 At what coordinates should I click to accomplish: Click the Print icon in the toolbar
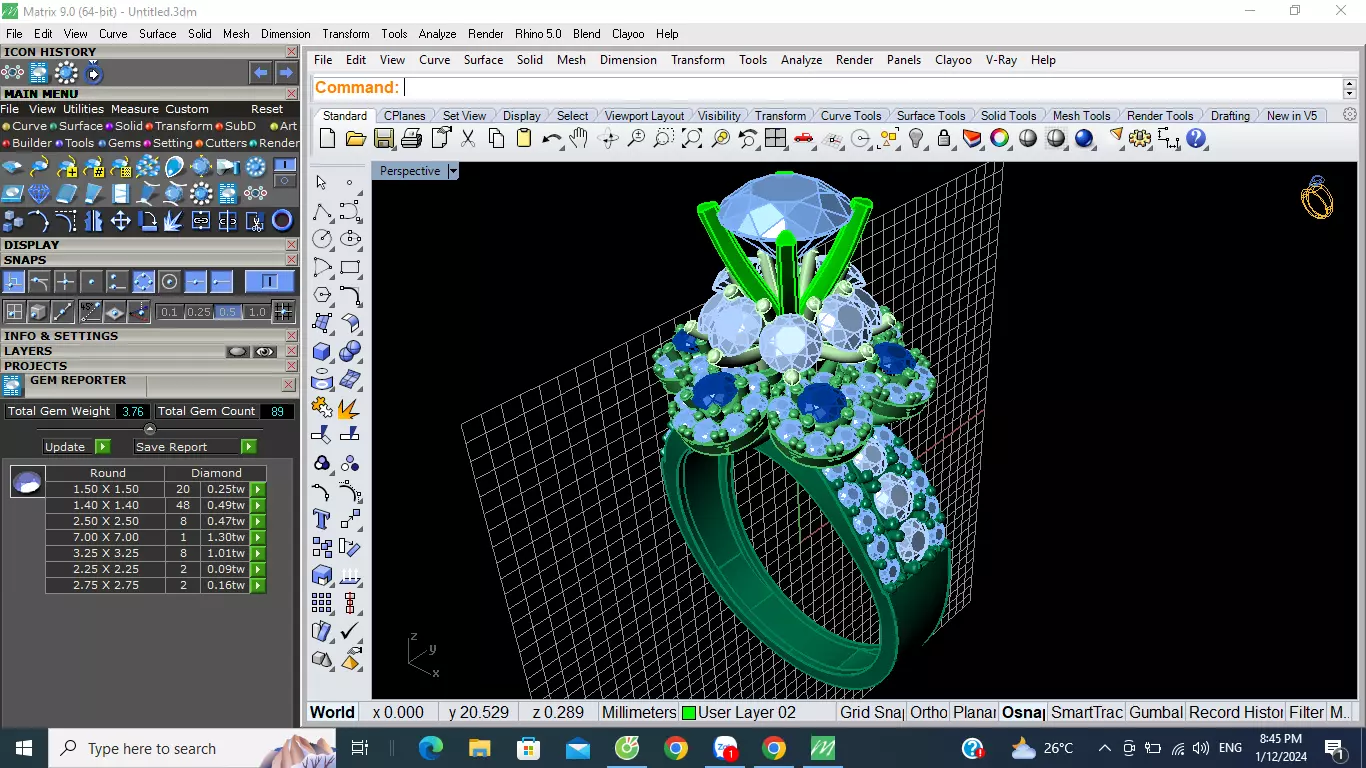pyautogui.click(x=411, y=139)
